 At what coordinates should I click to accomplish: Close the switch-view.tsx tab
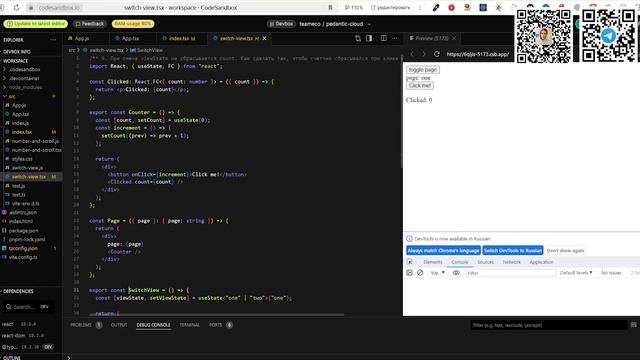(x=264, y=38)
